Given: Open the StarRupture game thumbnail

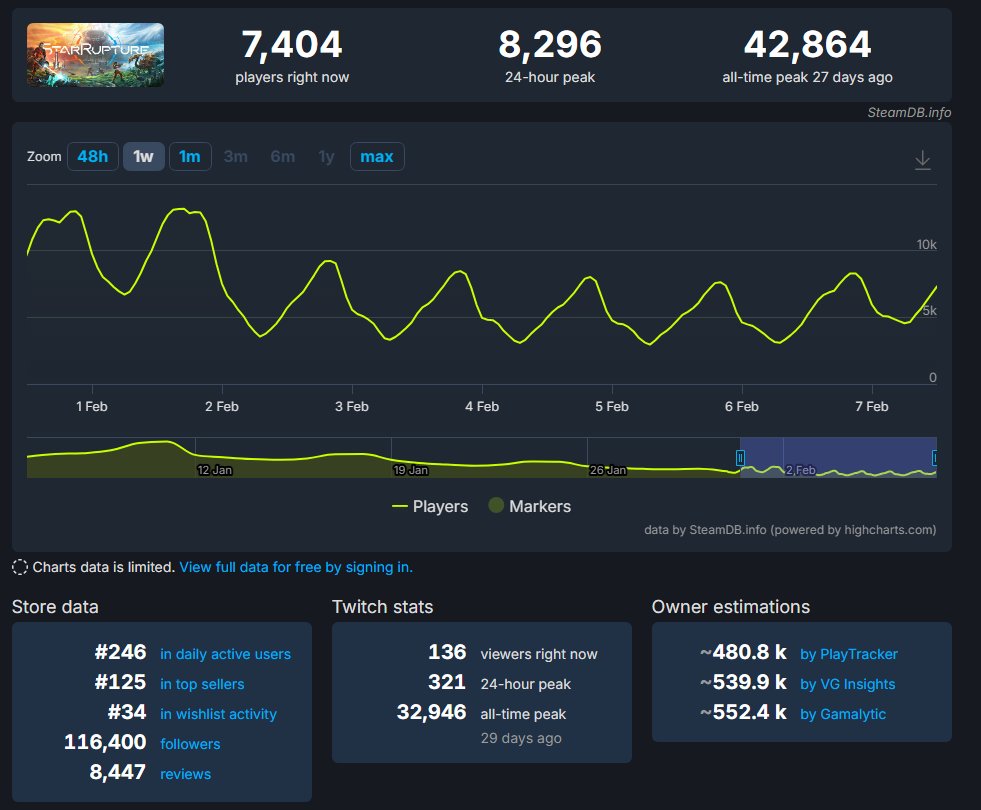Looking at the screenshot, I should tap(95, 55).
